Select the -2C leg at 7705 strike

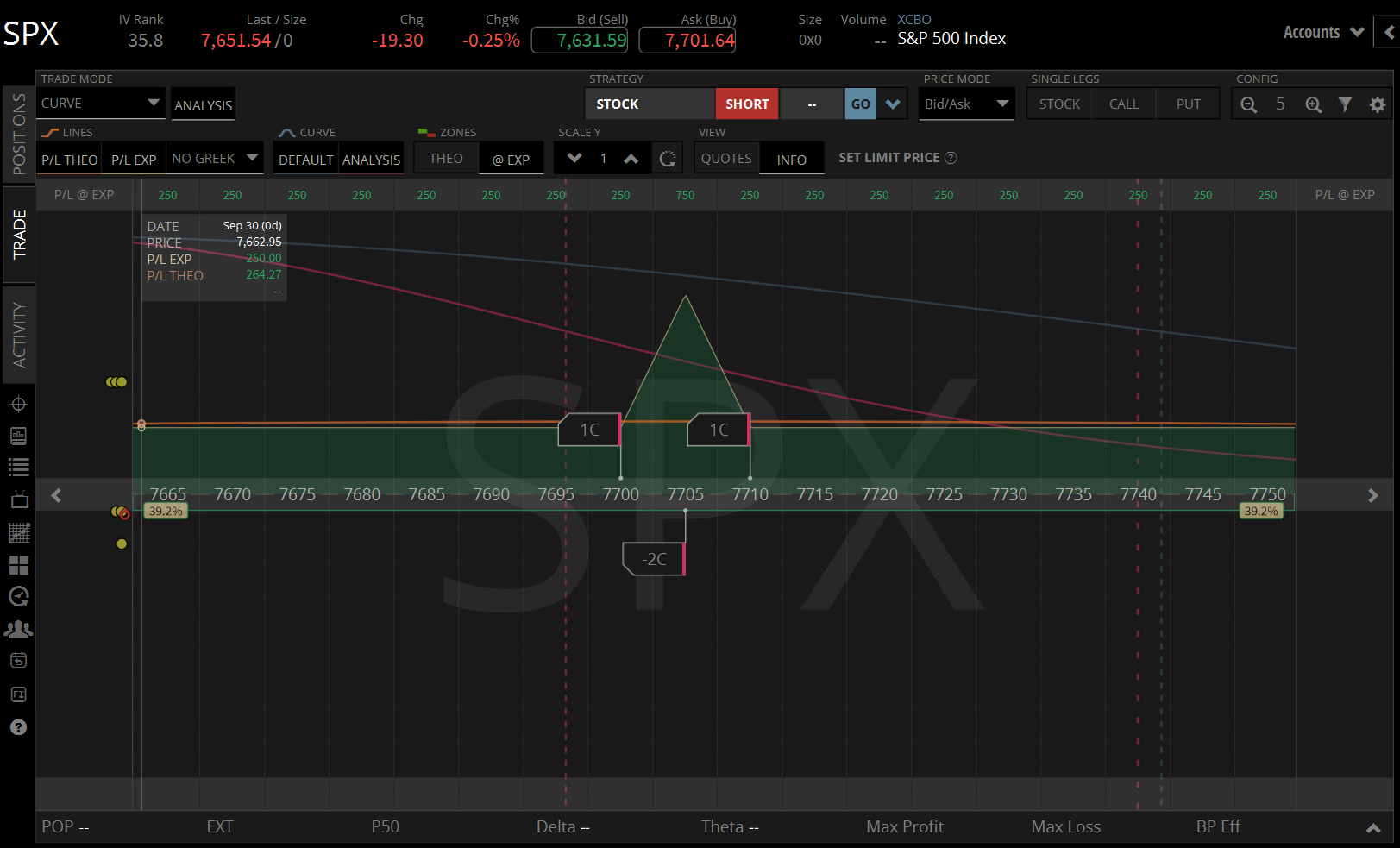654,559
